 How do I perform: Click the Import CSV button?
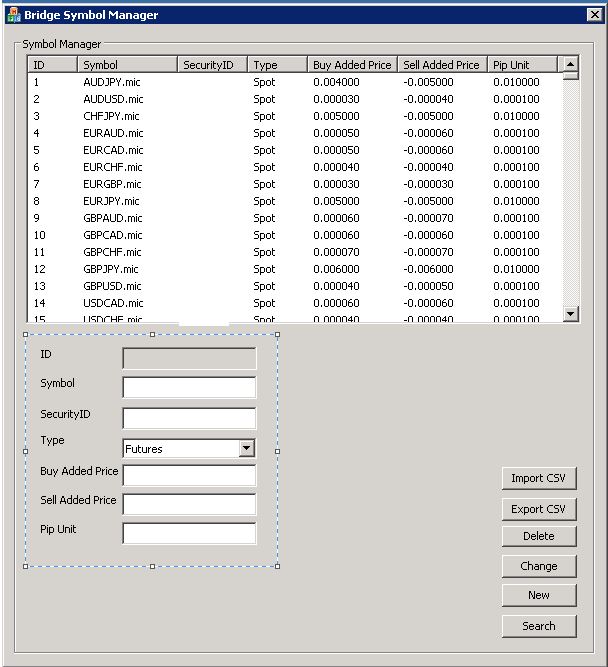pyautogui.click(x=538, y=478)
